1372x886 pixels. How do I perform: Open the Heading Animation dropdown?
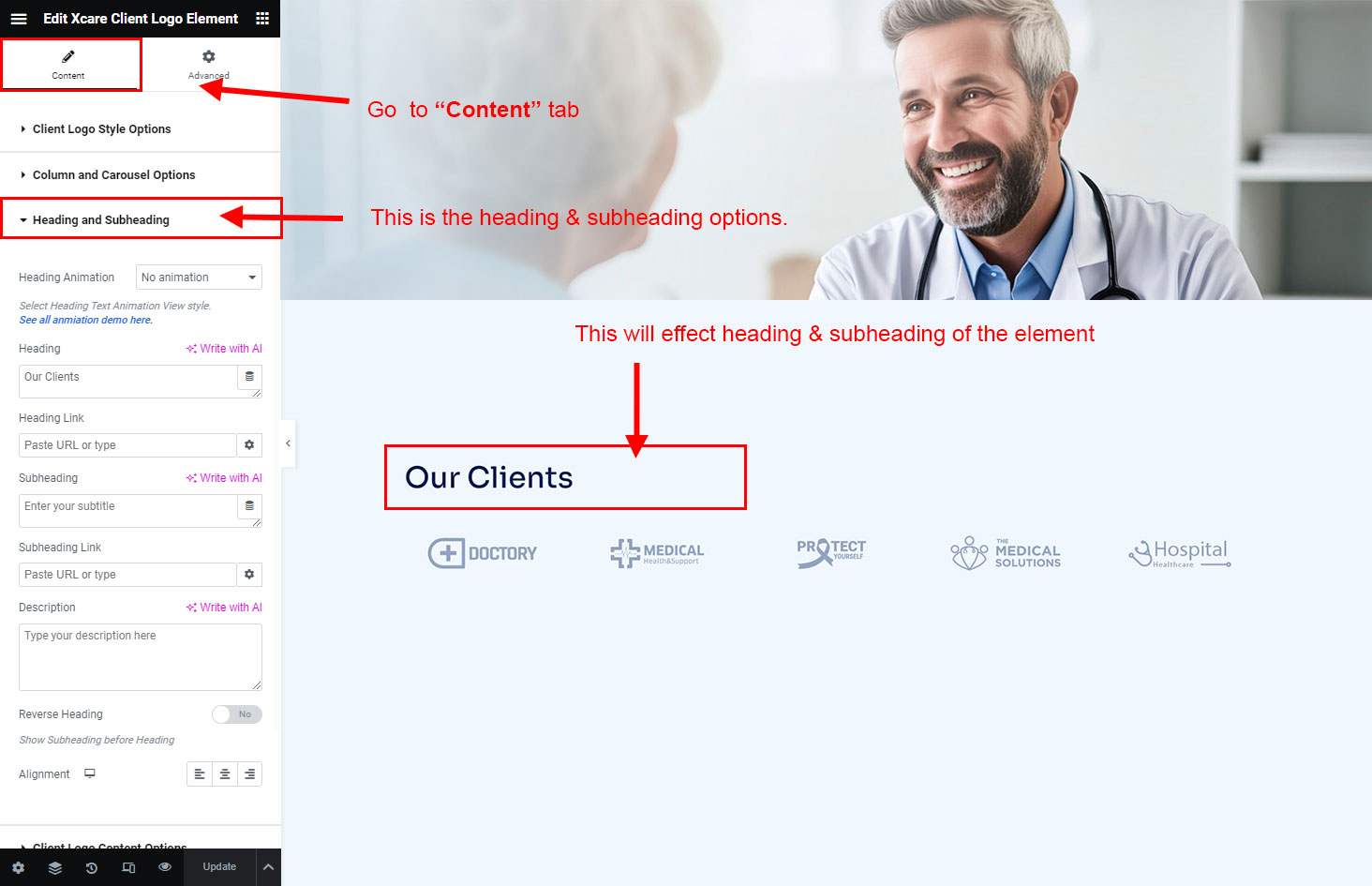pos(199,278)
